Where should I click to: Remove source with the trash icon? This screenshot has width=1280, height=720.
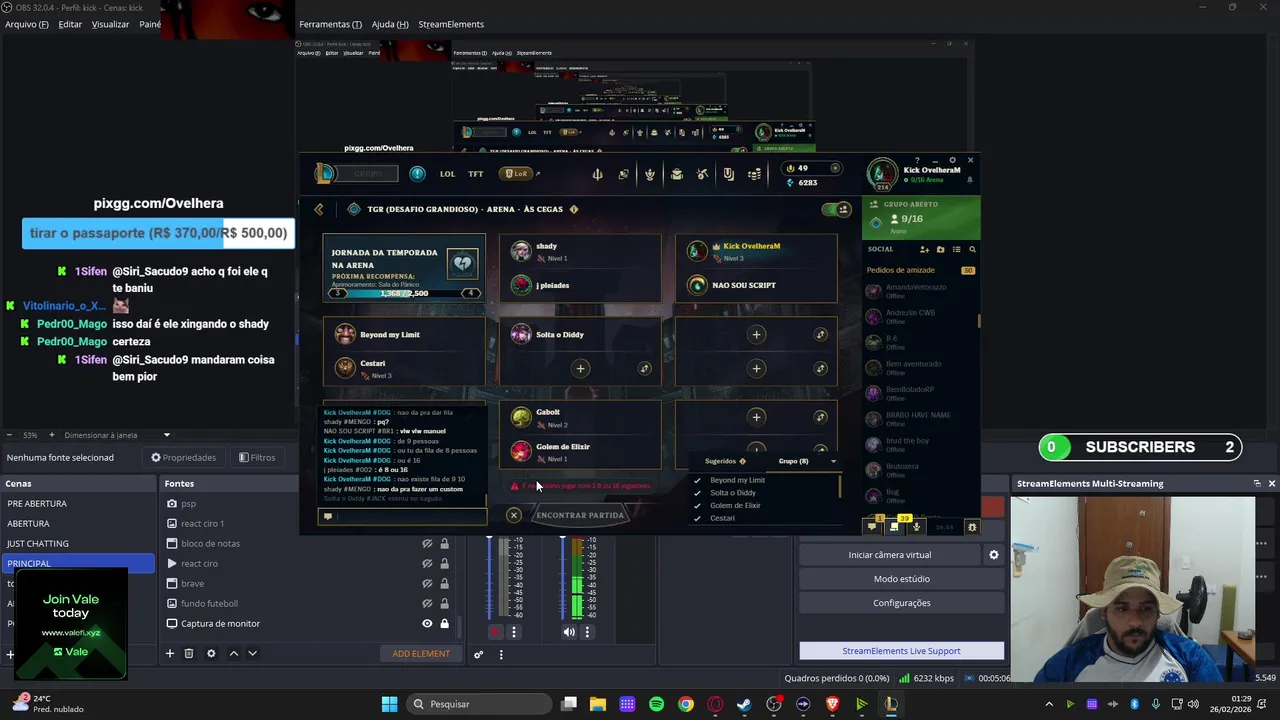pyautogui.click(x=189, y=653)
